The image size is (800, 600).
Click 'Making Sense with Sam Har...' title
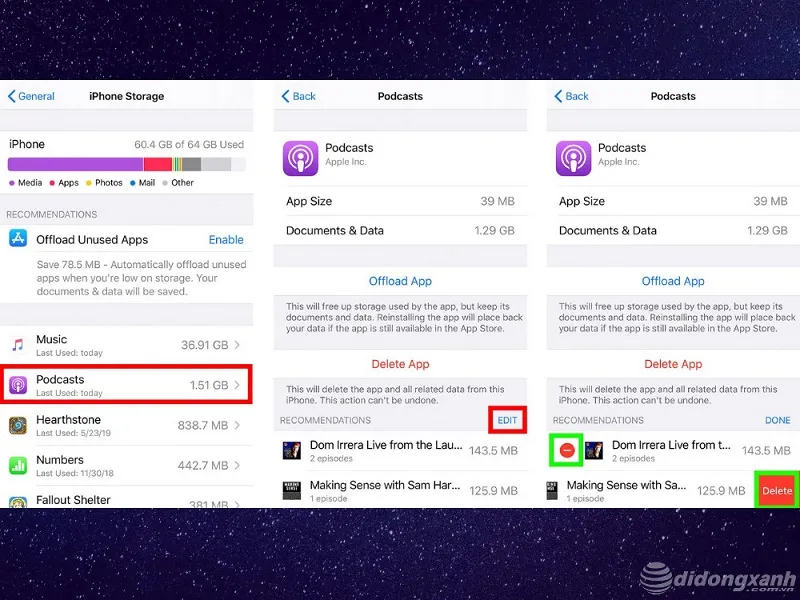pos(385,485)
